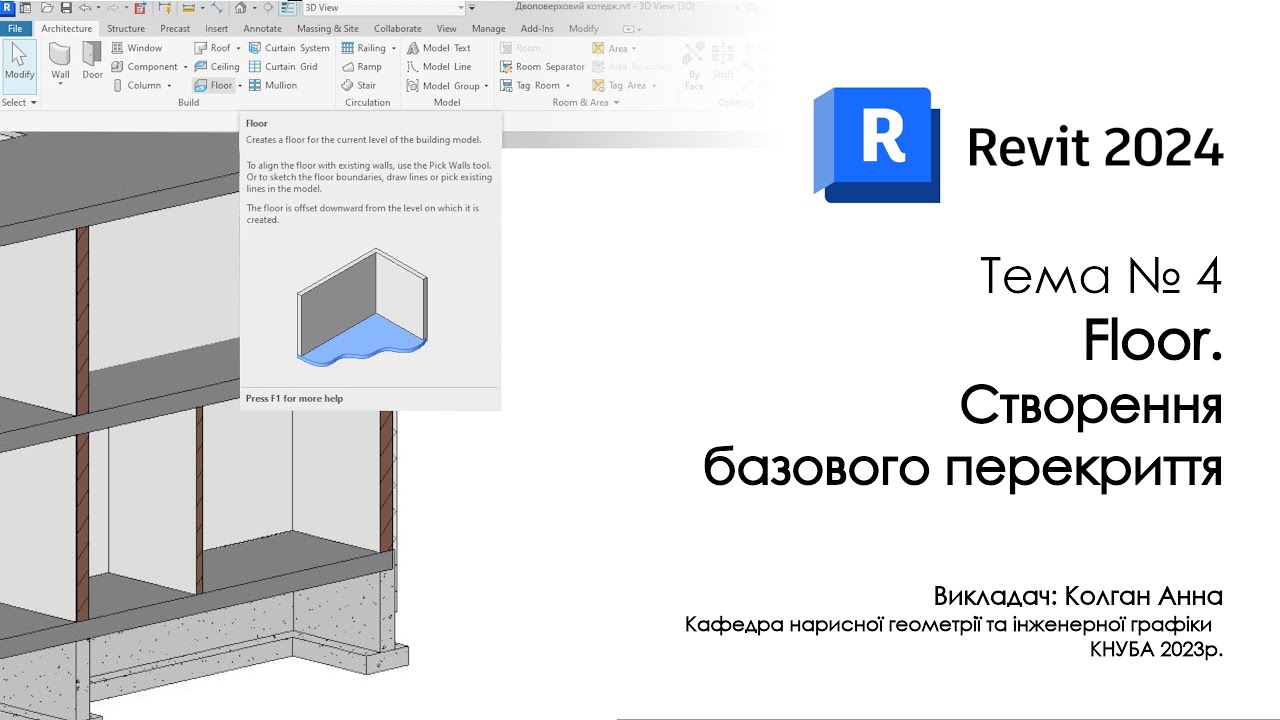Switch to the Collaborate ribbon tab
This screenshot has width=1280, height=720.
click(x=398, y=29)
